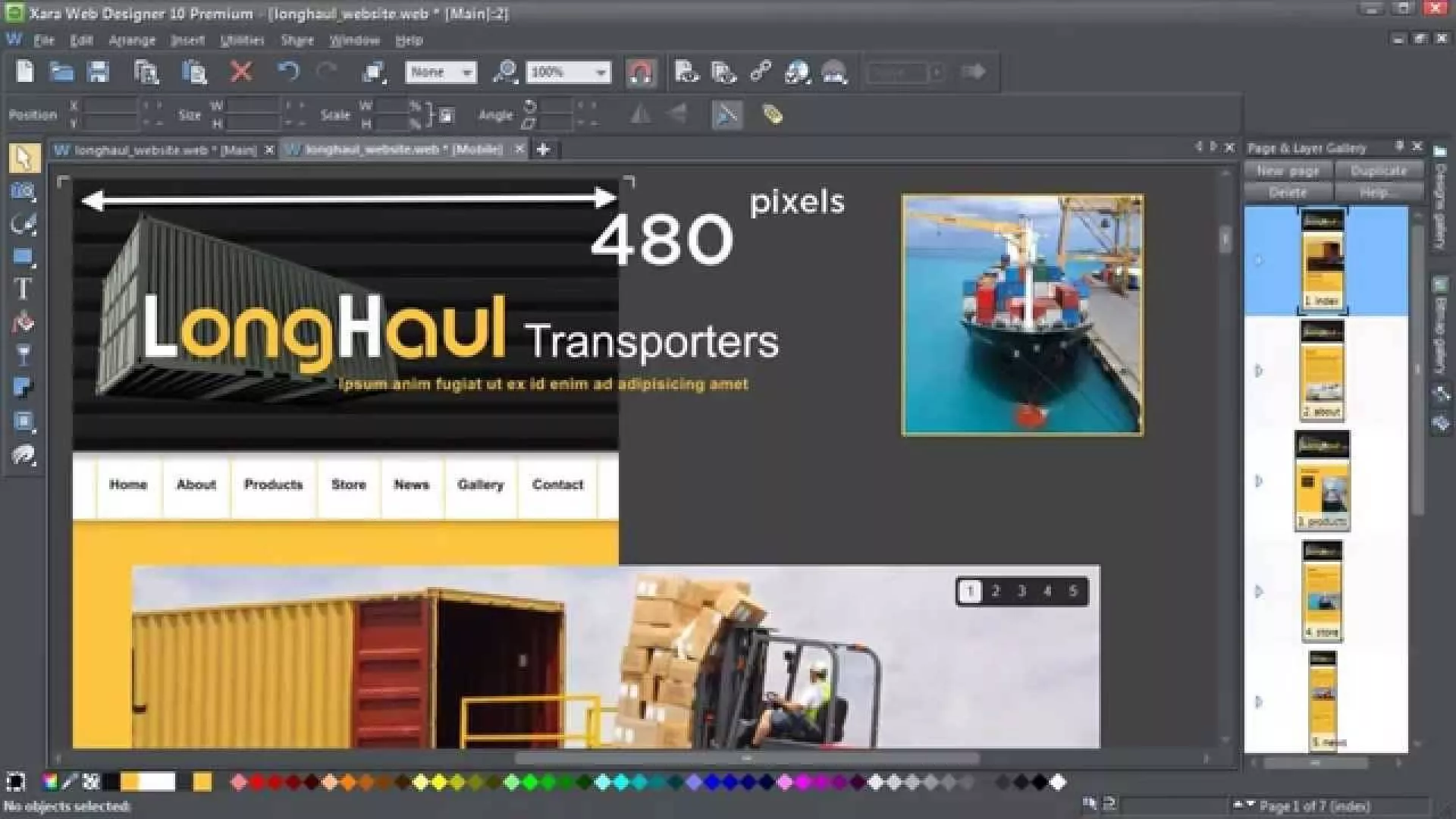This screenshot has height=819, width=1456.
Task: Open the None quality dropdown
Action: tap(467, 73)
